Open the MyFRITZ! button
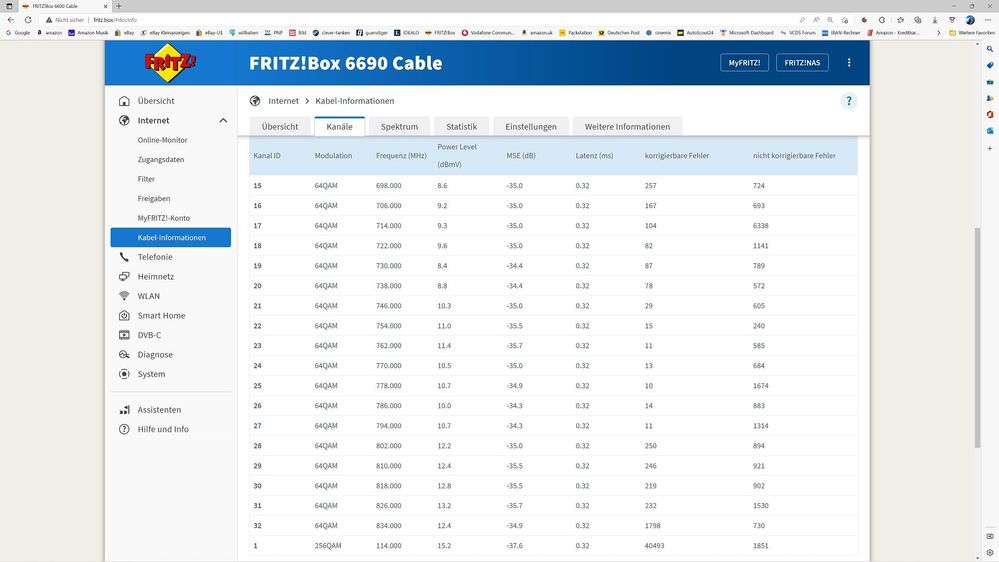The height and width of the screenshot is (562, 999). coord(744,62)
